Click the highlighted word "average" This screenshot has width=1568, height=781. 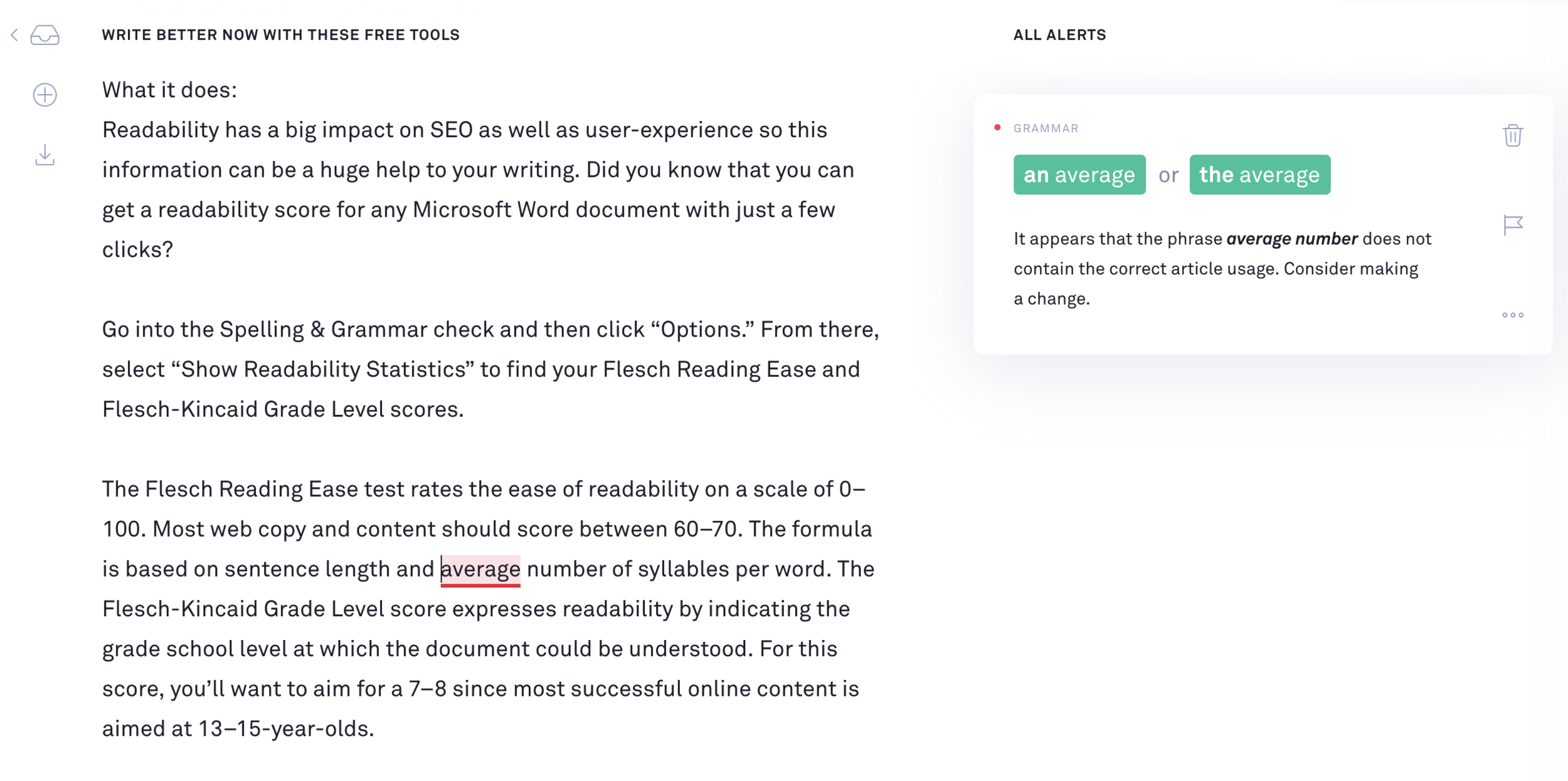click(481, 569)
